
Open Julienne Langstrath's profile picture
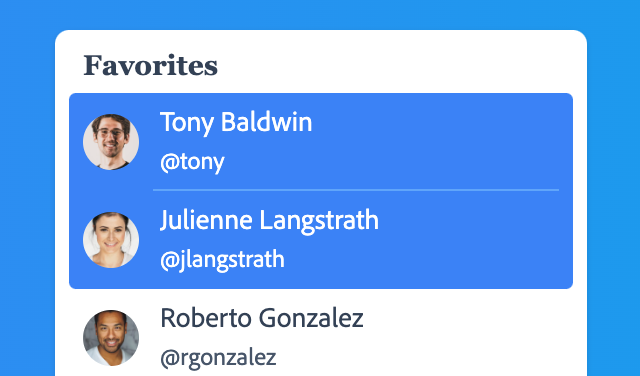111,240
